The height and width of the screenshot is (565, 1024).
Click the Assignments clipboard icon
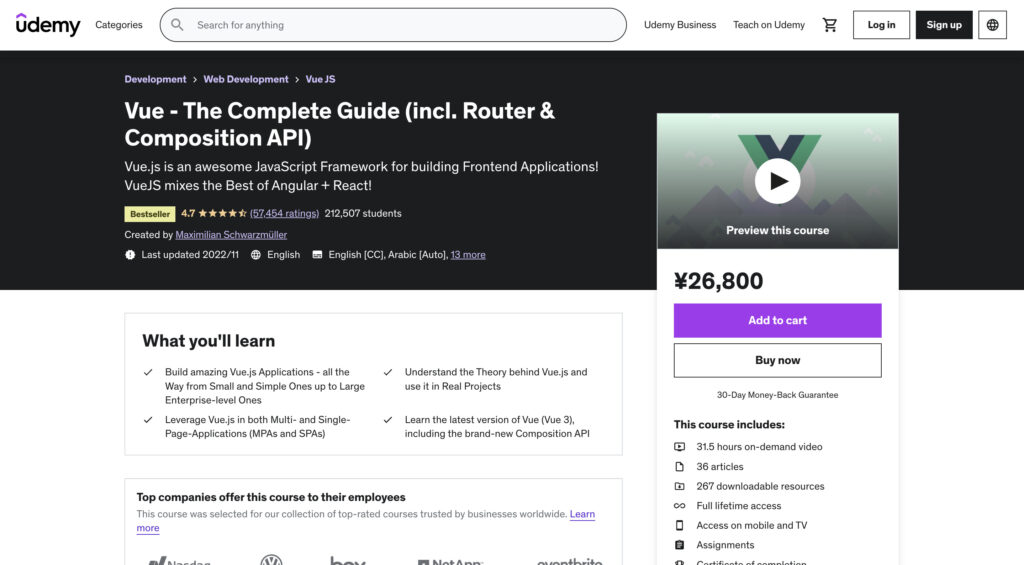[x=680, y=545]
